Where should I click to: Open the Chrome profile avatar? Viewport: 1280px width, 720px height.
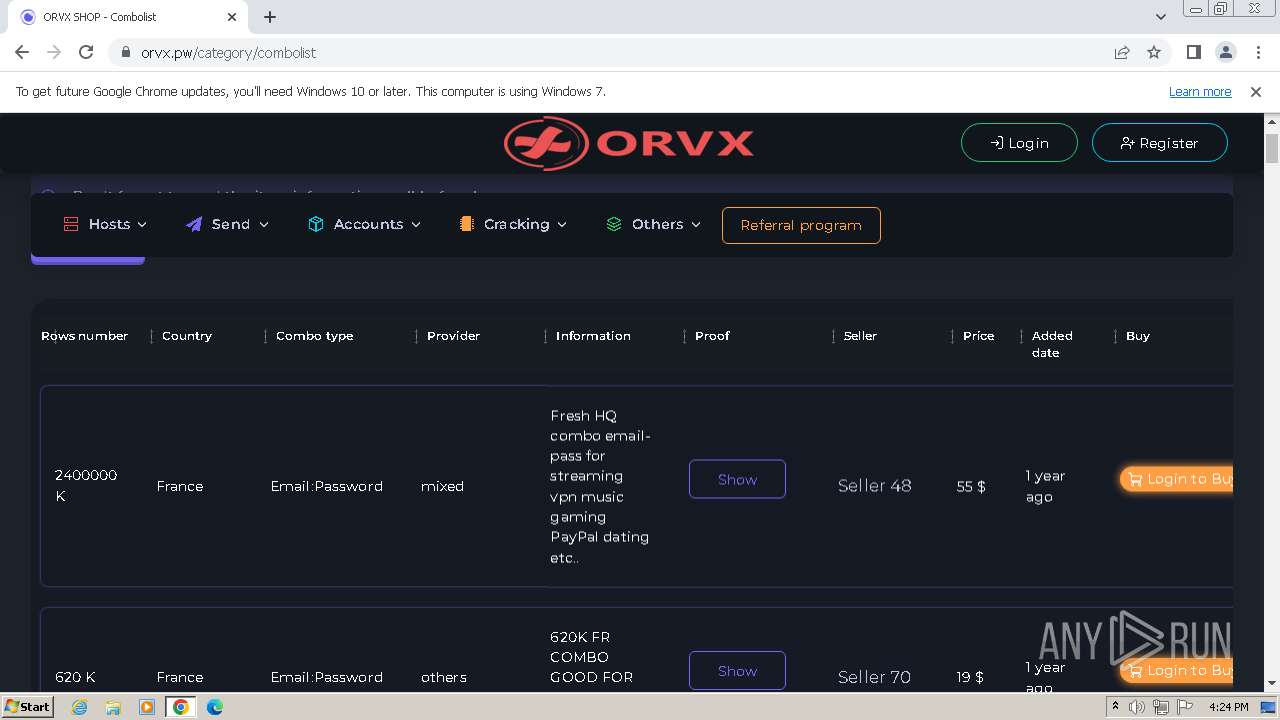1225,52
